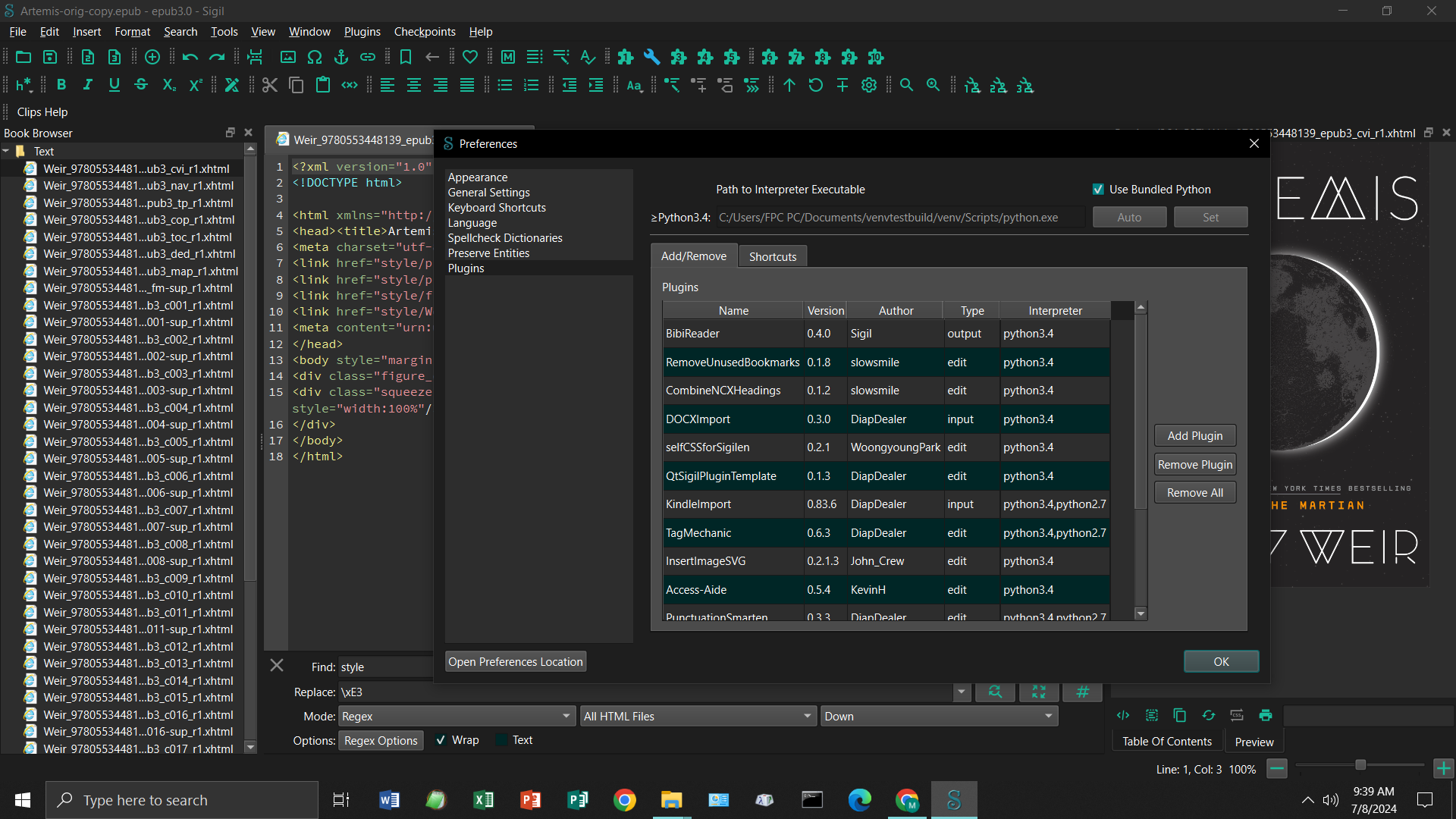Click the Add Plugin button
Viewport: 1456px width, 819px height.
point(1194,435)
